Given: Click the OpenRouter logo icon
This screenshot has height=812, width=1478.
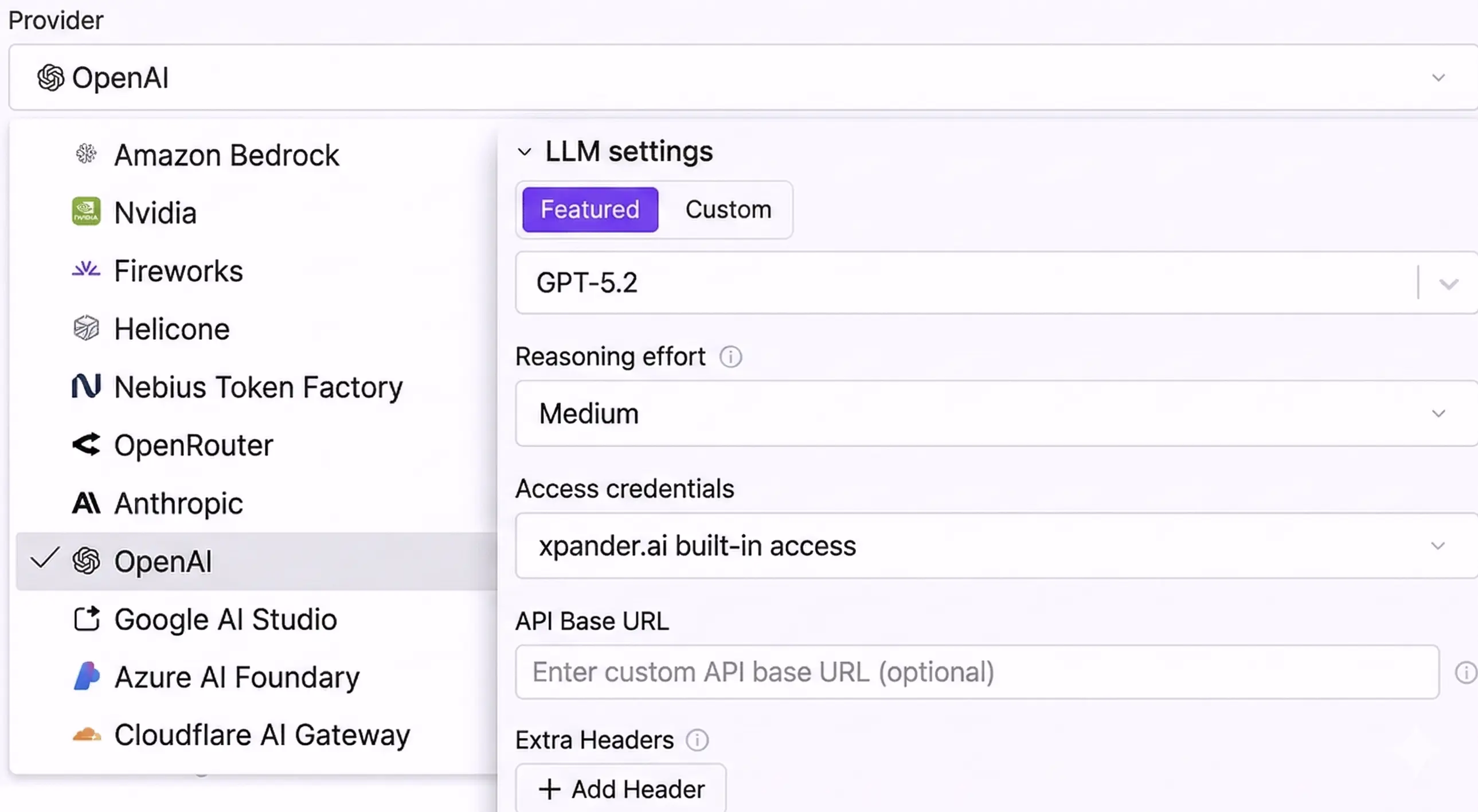Looking at the screenshot, I should click(x=86, y=445).
